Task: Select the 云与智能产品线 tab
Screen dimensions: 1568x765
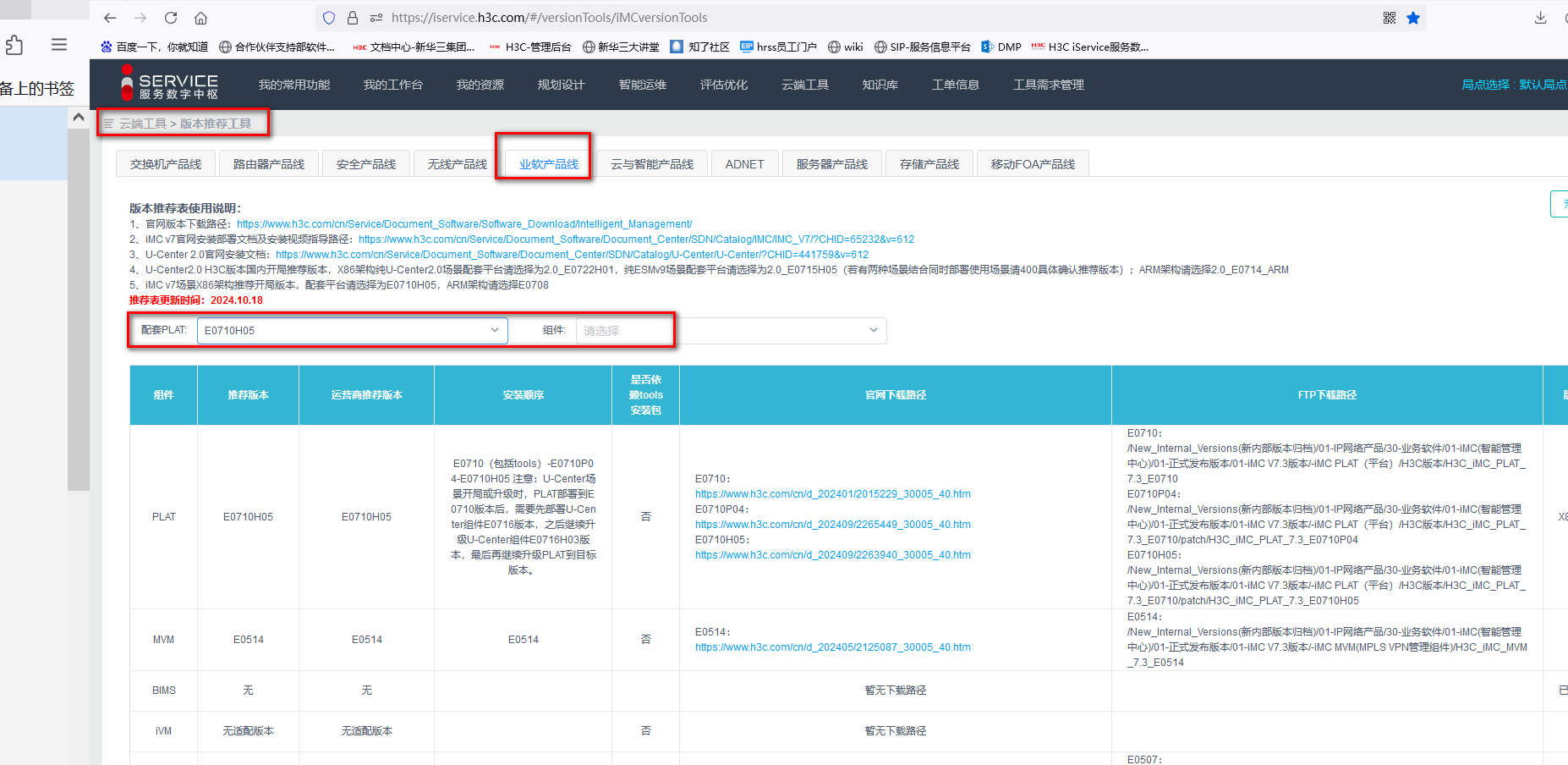Action: click(652, 164)
